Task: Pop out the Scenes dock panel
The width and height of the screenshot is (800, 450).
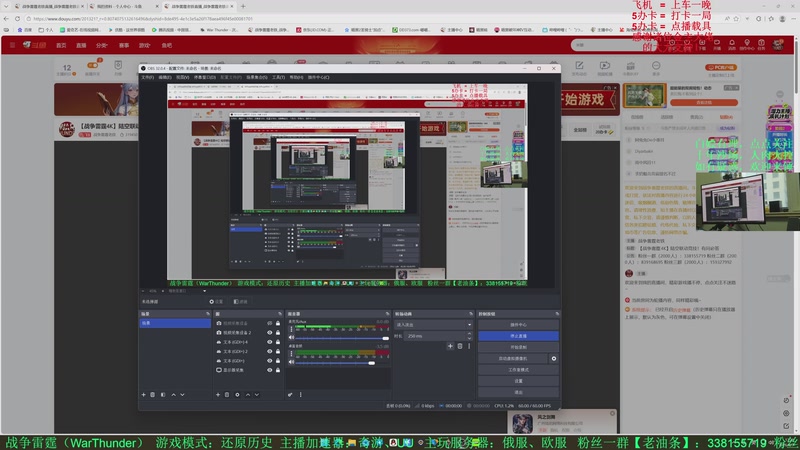Action: pos(208,314)
